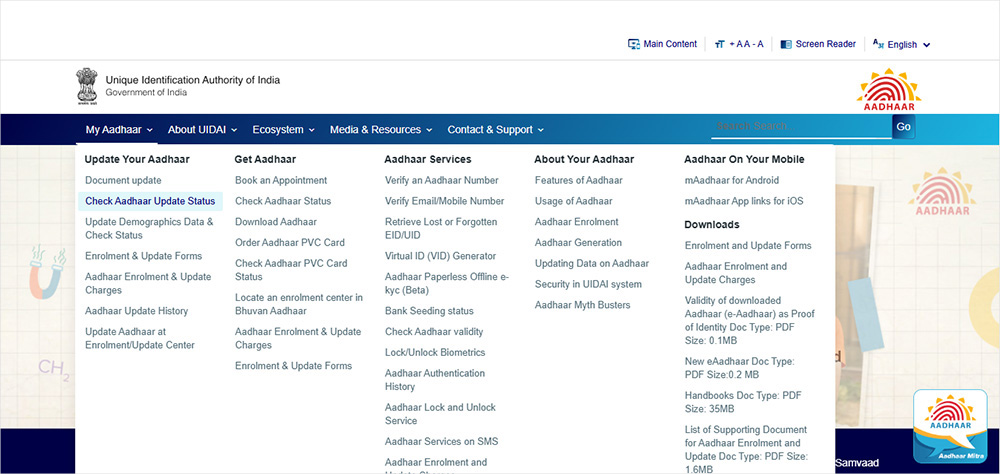The width and height of the screenshot is (1000, 474).
Task: Click the Main Content monitor icon
Action: click(633, 44)
